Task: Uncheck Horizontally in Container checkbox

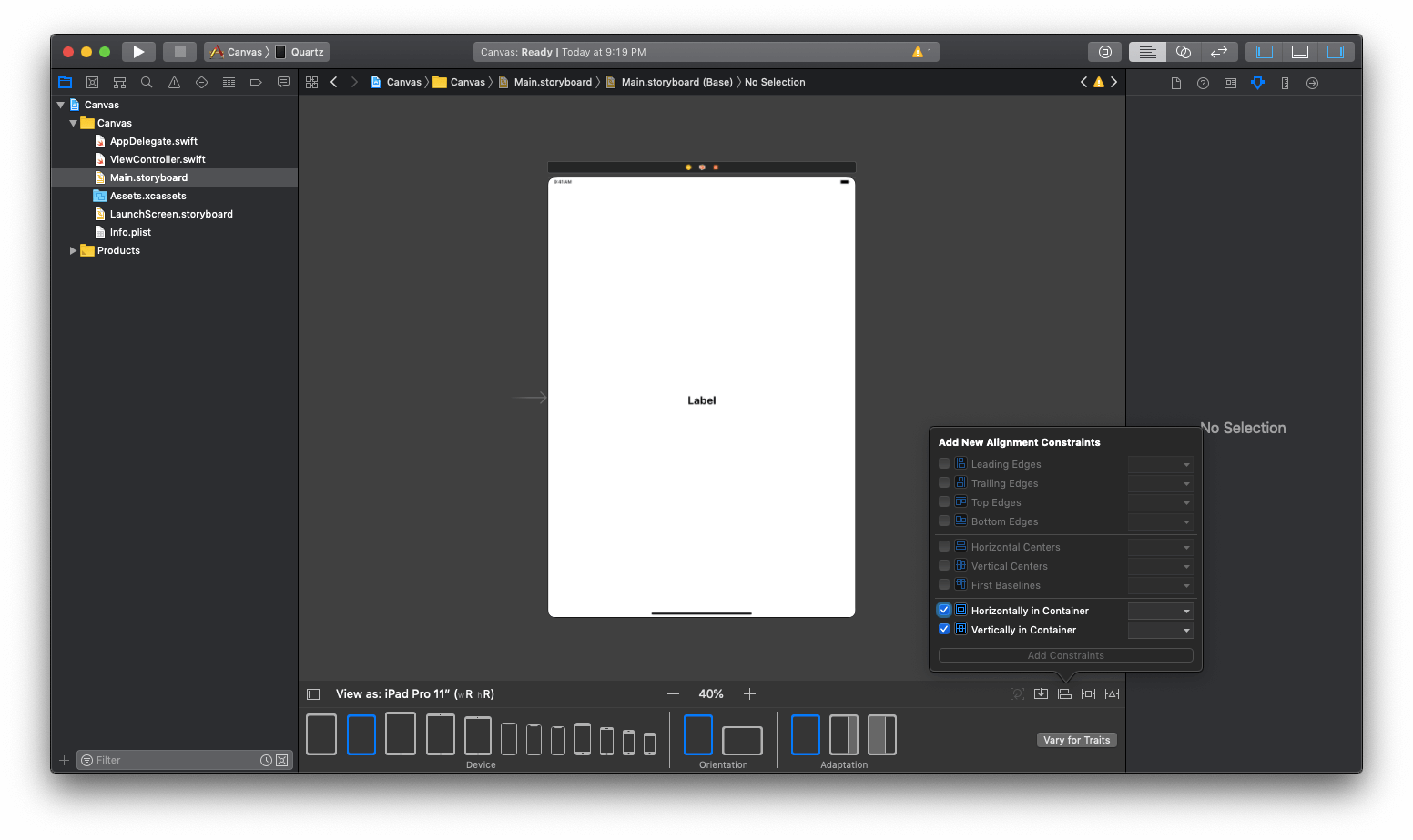Action: pos(944,611)
